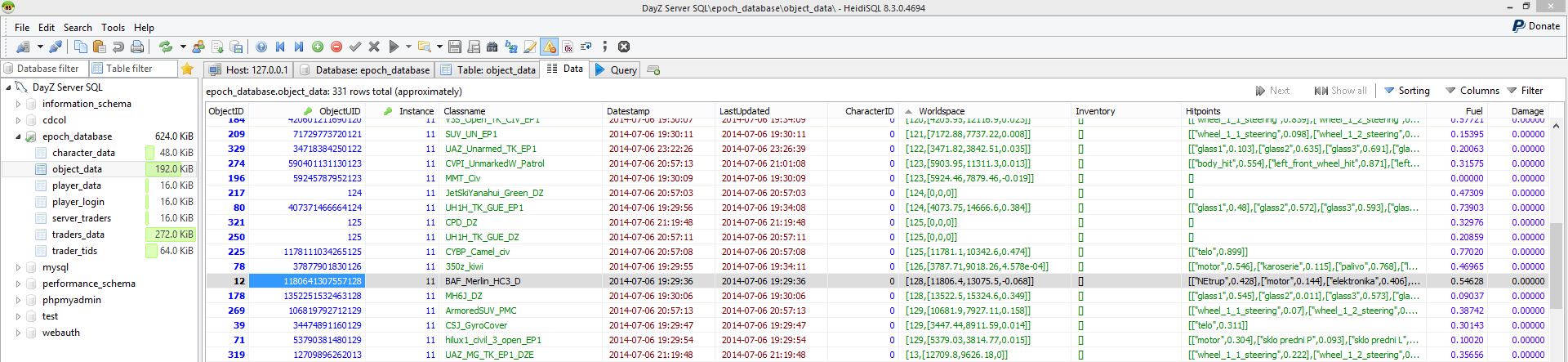Click the print icon
Screen dimensions: 1568x362
137,47
